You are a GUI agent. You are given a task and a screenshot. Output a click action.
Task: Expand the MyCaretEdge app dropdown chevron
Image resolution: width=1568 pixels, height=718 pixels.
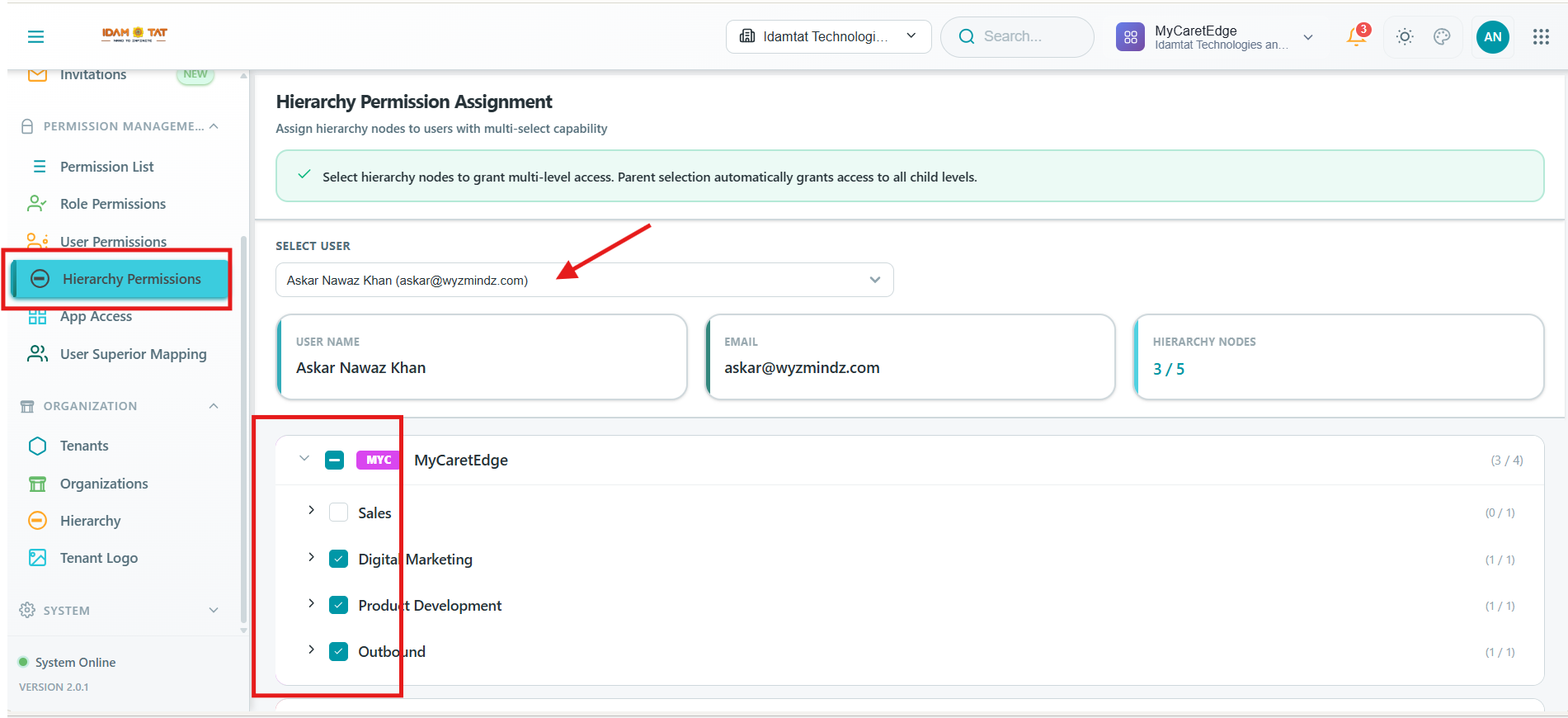(x=1308, y=37)
